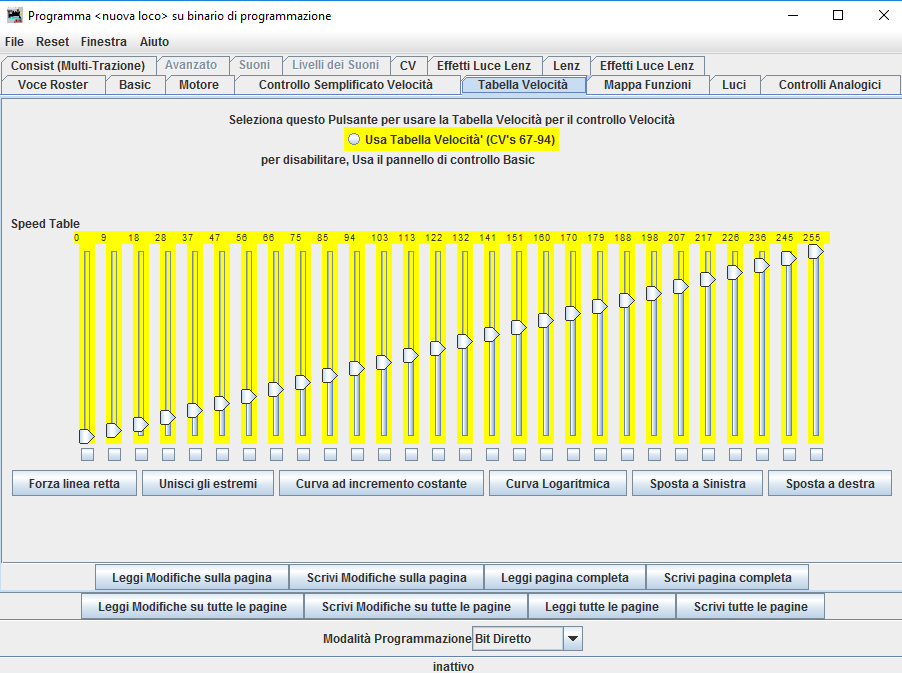
Task: Click Leggi pagina completa button
Action: (565, 578)
